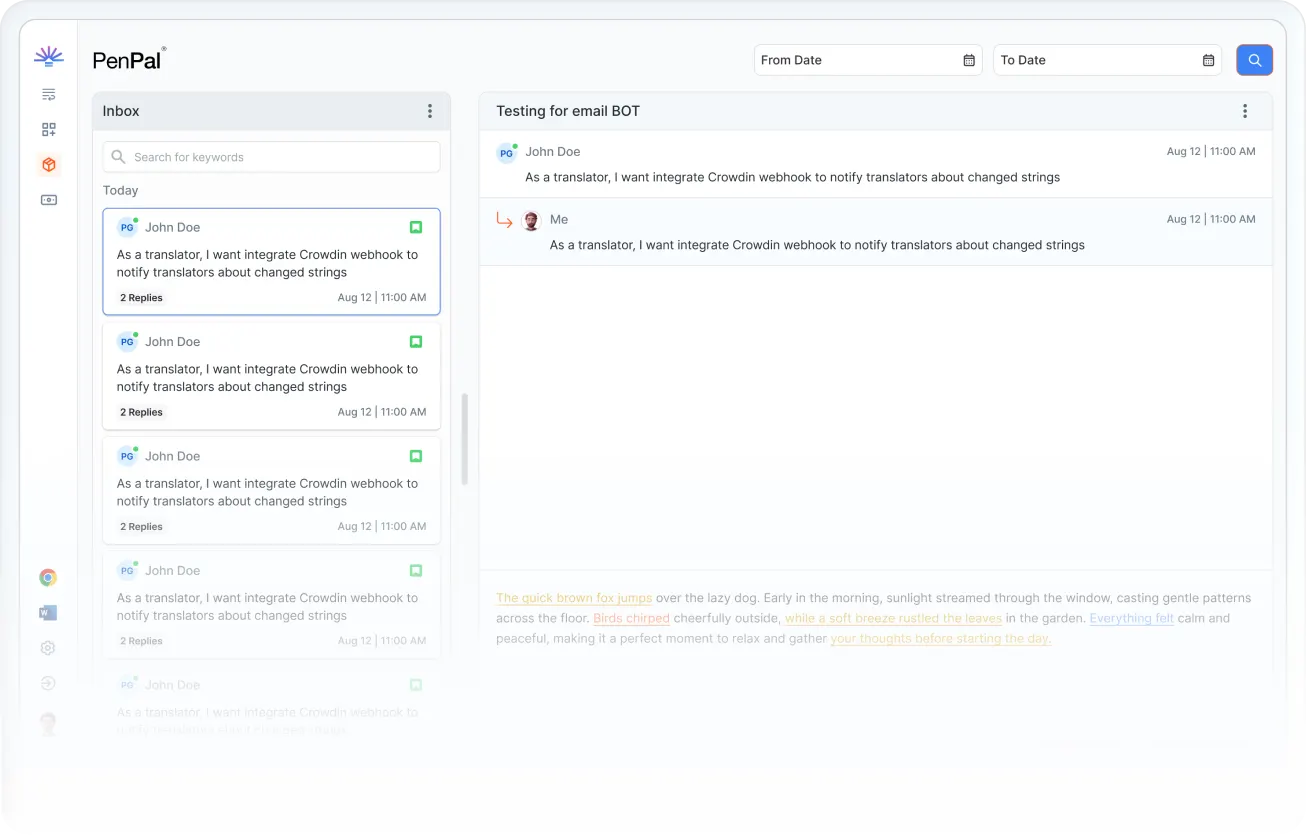Click the To Date field
This screenshot has width=1306, height=835.
1107,60
